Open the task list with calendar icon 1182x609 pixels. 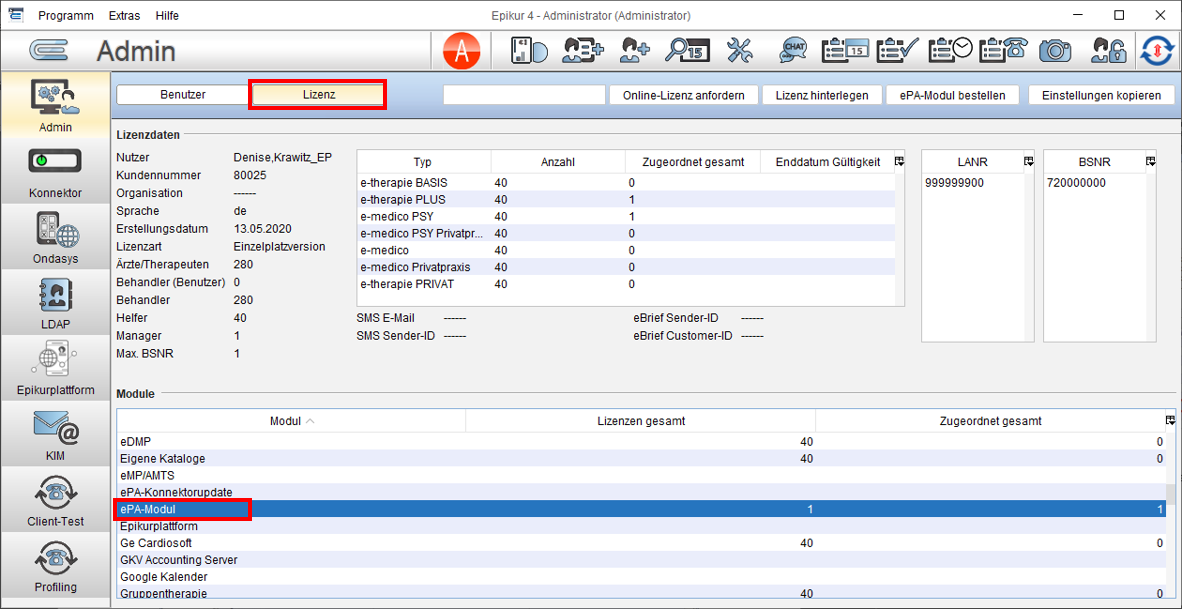pos(846,50)
